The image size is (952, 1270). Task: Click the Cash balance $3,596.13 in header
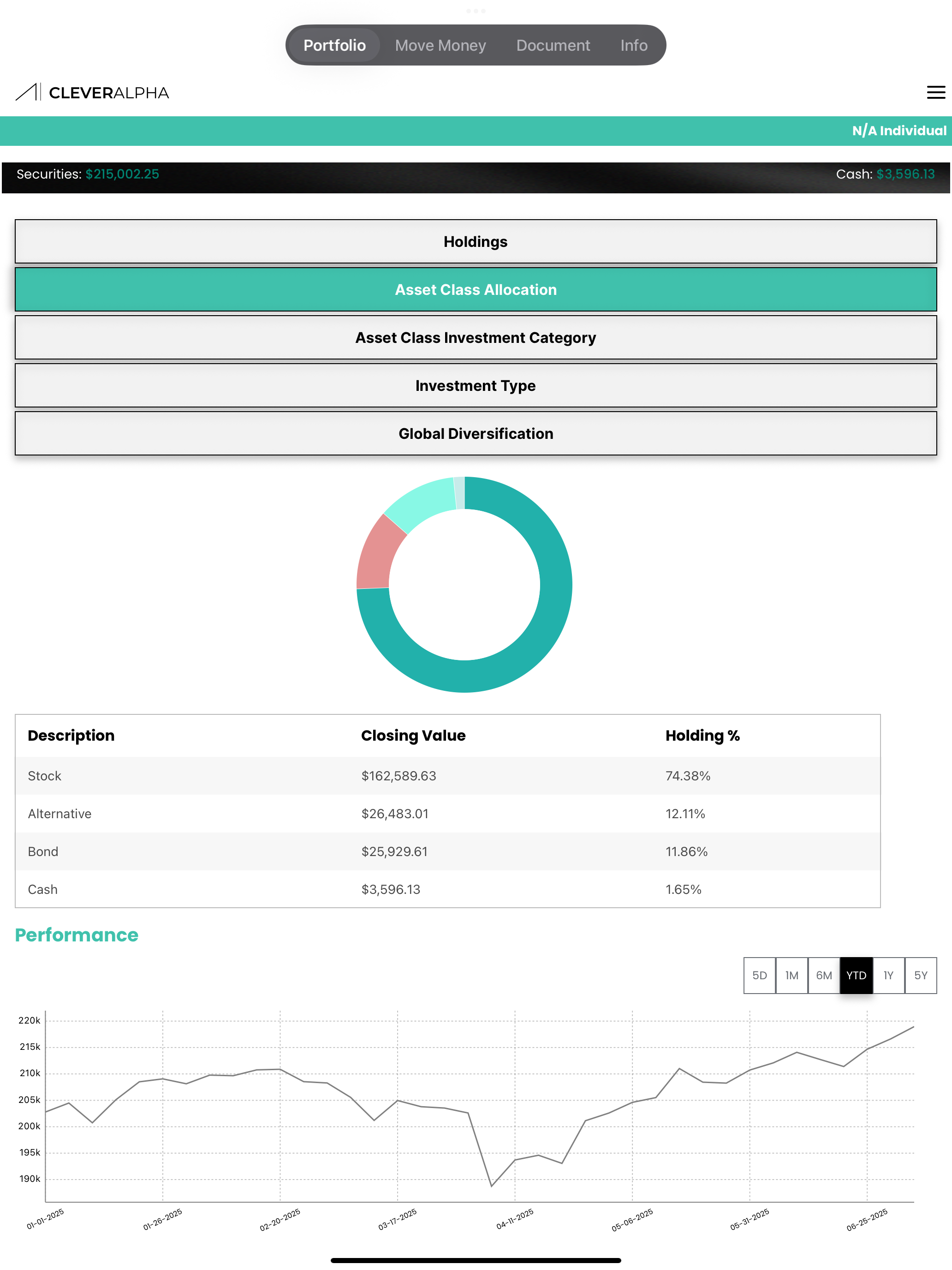(x=905, y=174)
